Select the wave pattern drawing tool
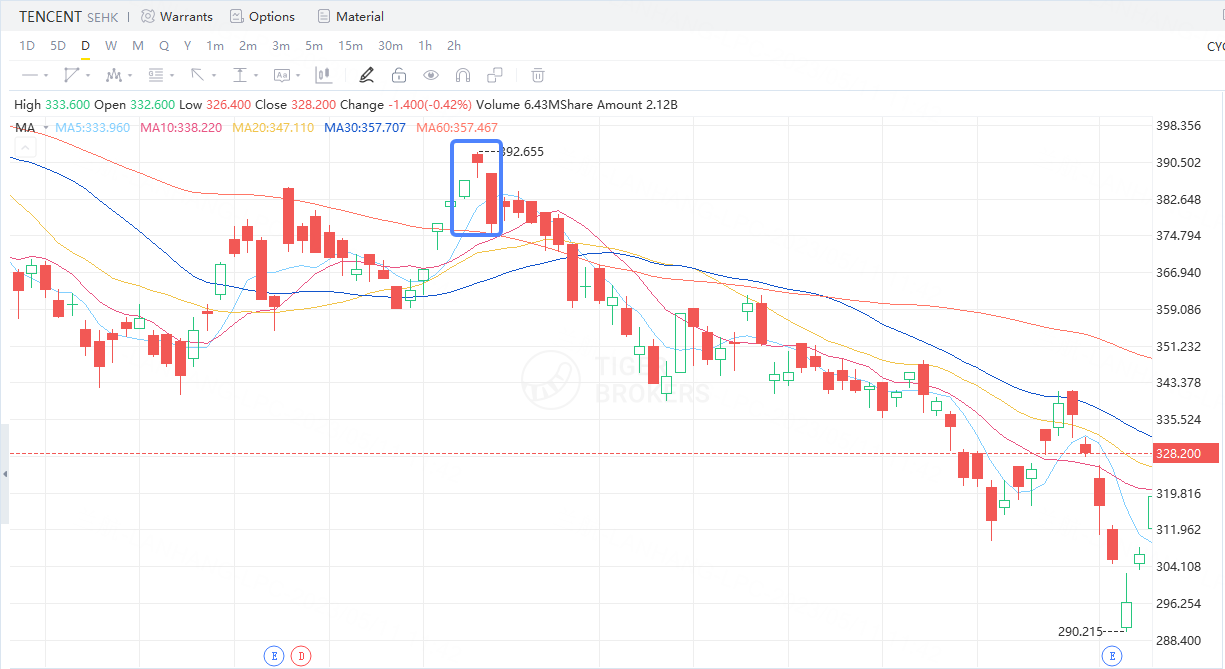Screen dimensions: 1225x669 pyautogui.click(x=114, y=75)
